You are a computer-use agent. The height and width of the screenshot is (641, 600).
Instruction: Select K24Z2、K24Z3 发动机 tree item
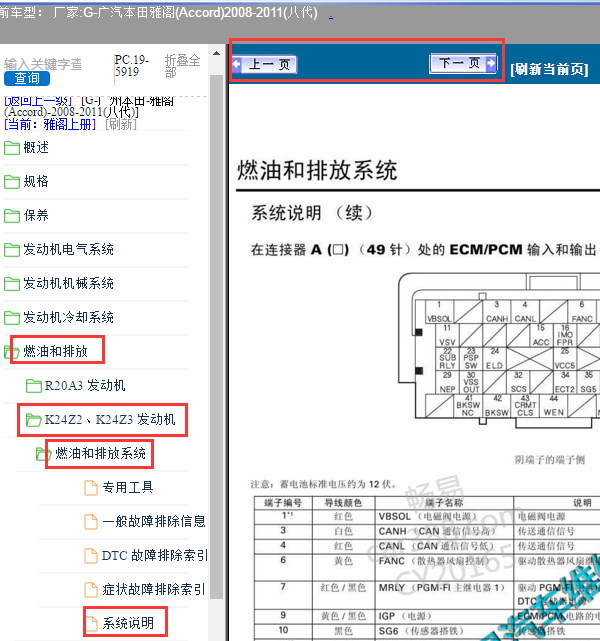click(110, 419)
